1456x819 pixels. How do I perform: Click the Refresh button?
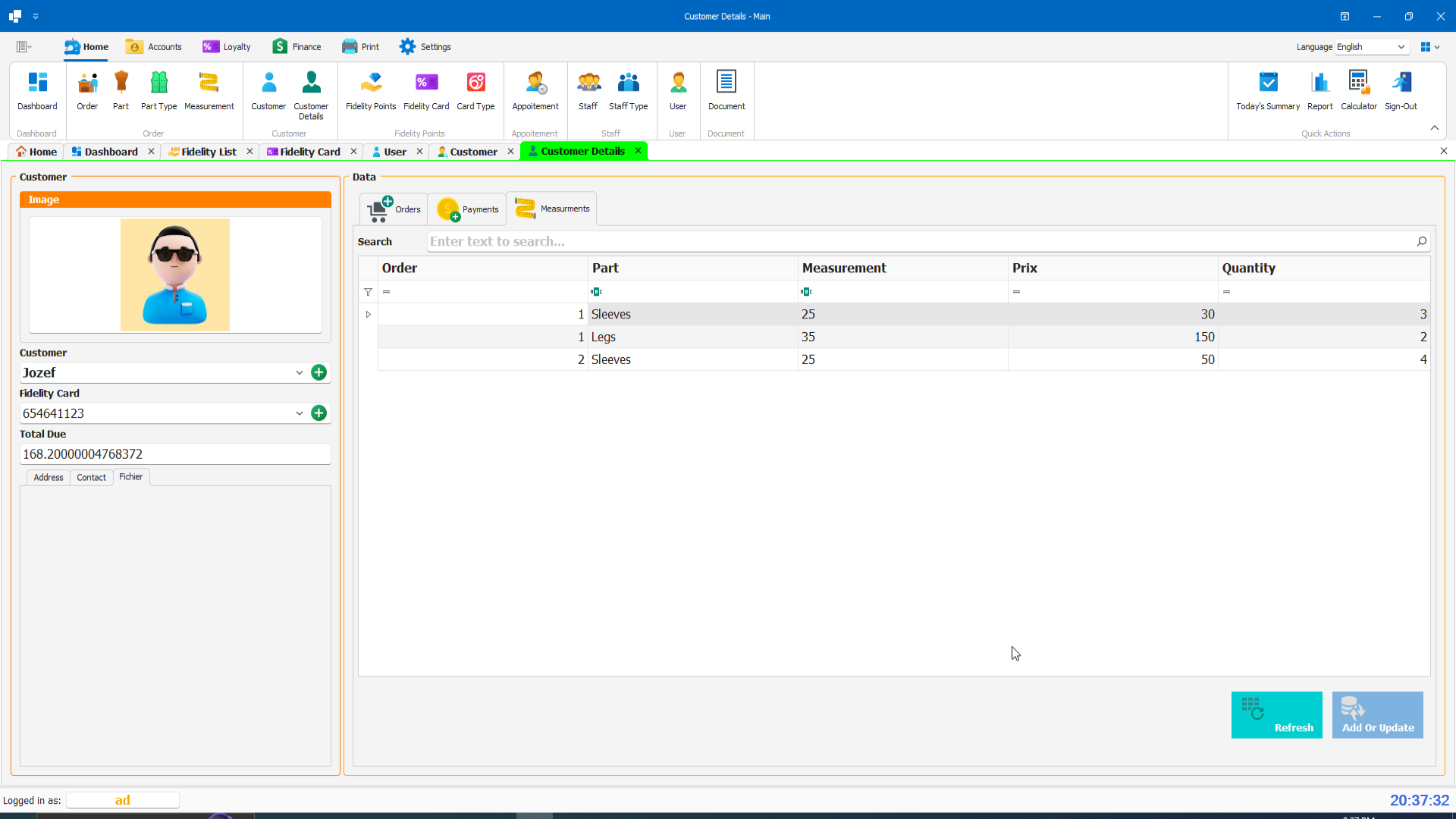pyautogui.click(x=1276, y=714)
